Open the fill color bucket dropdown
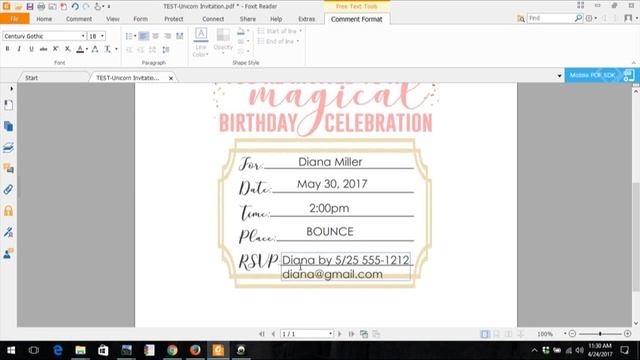The image size is (640, 360). point(248,31)
